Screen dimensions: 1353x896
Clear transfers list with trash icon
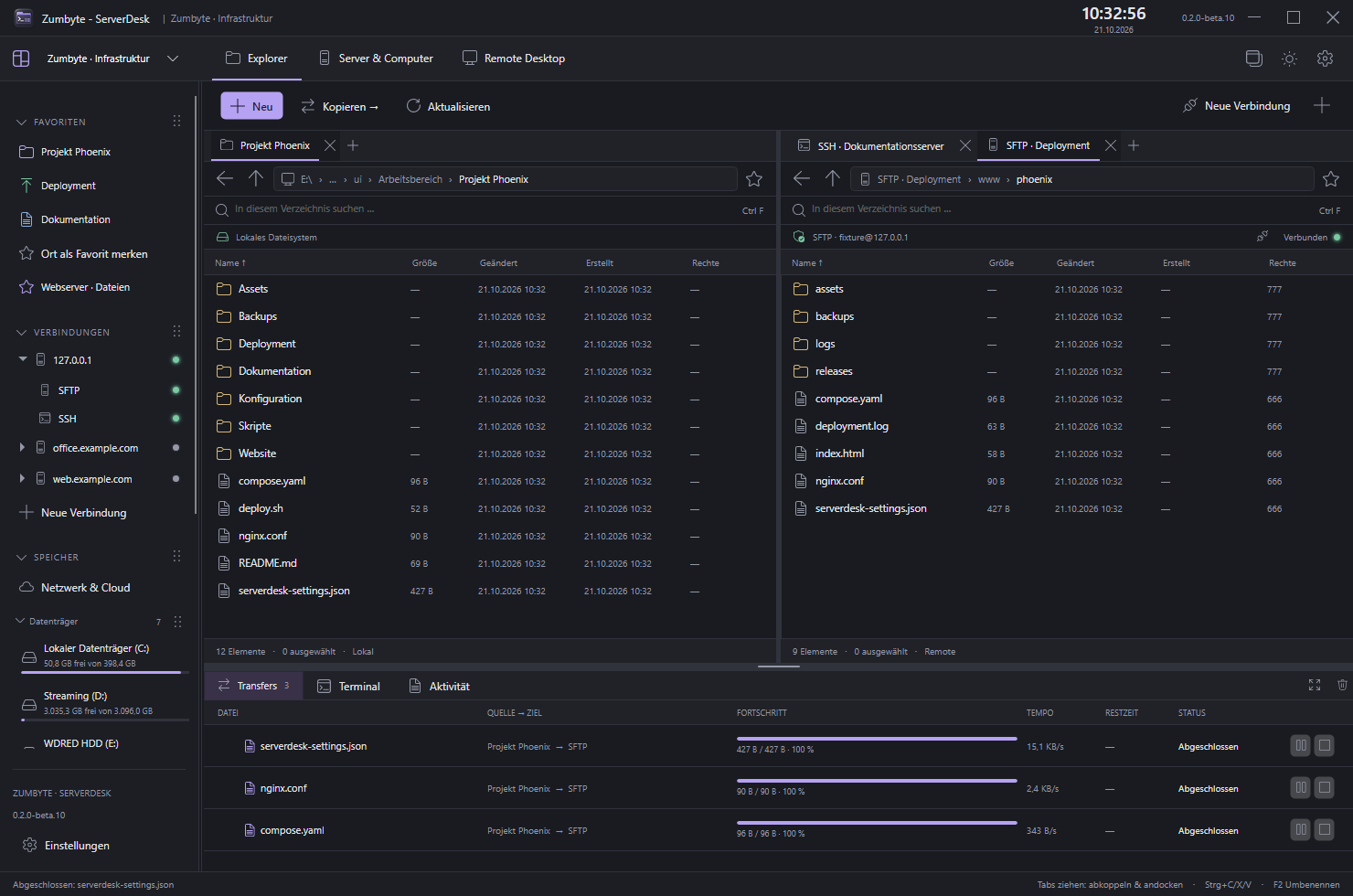(x=1342, y=685)
